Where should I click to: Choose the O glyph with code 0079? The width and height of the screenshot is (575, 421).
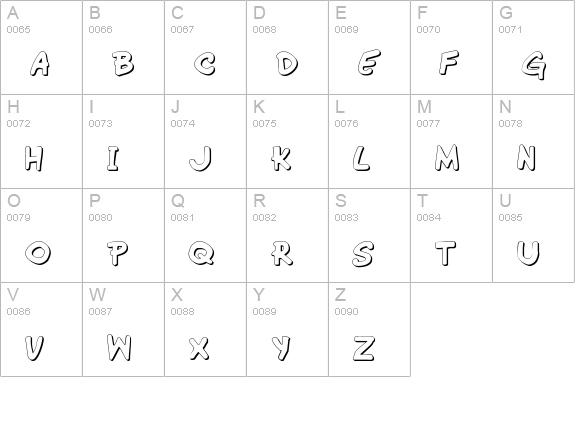pos(38,253)
